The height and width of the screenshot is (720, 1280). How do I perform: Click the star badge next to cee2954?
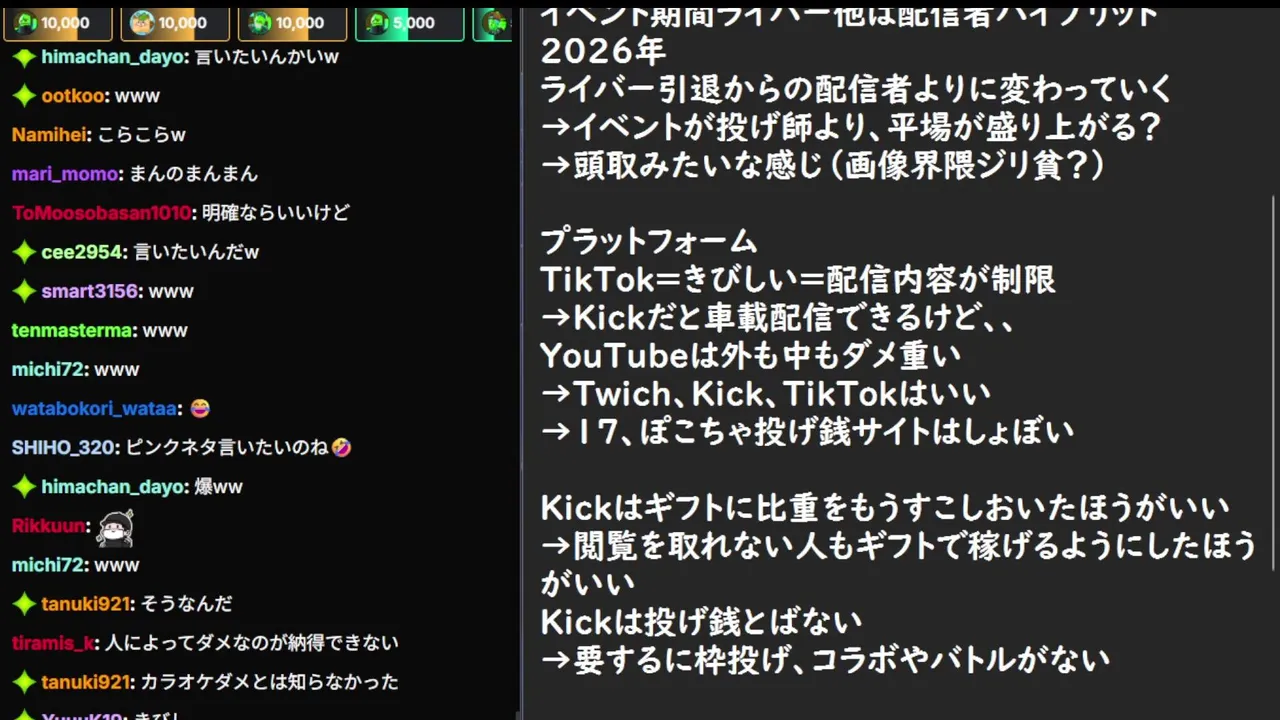tap(24, 252)
